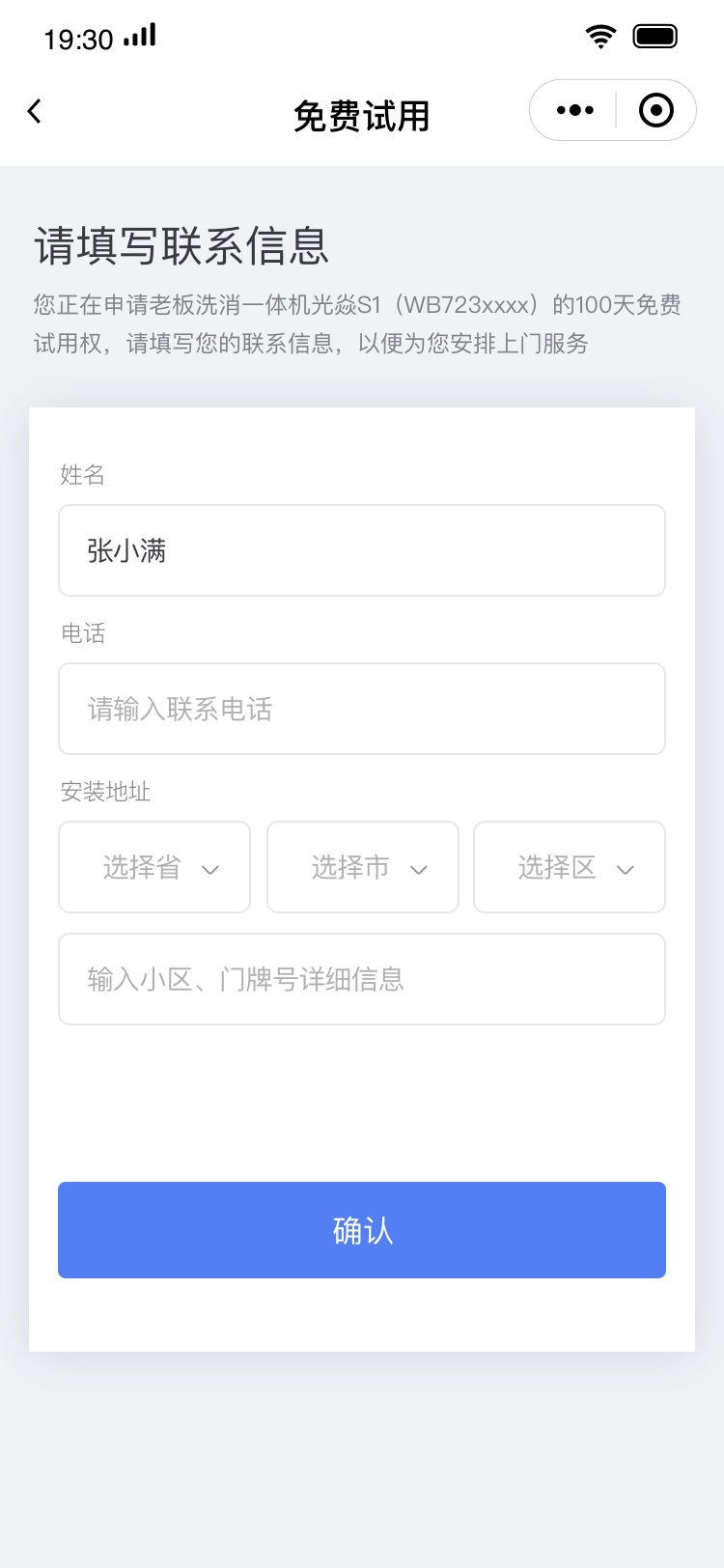Focus the name field containing 张小满
The height and width of the screenshot is (1568, 724).
[x=362, y=550]
